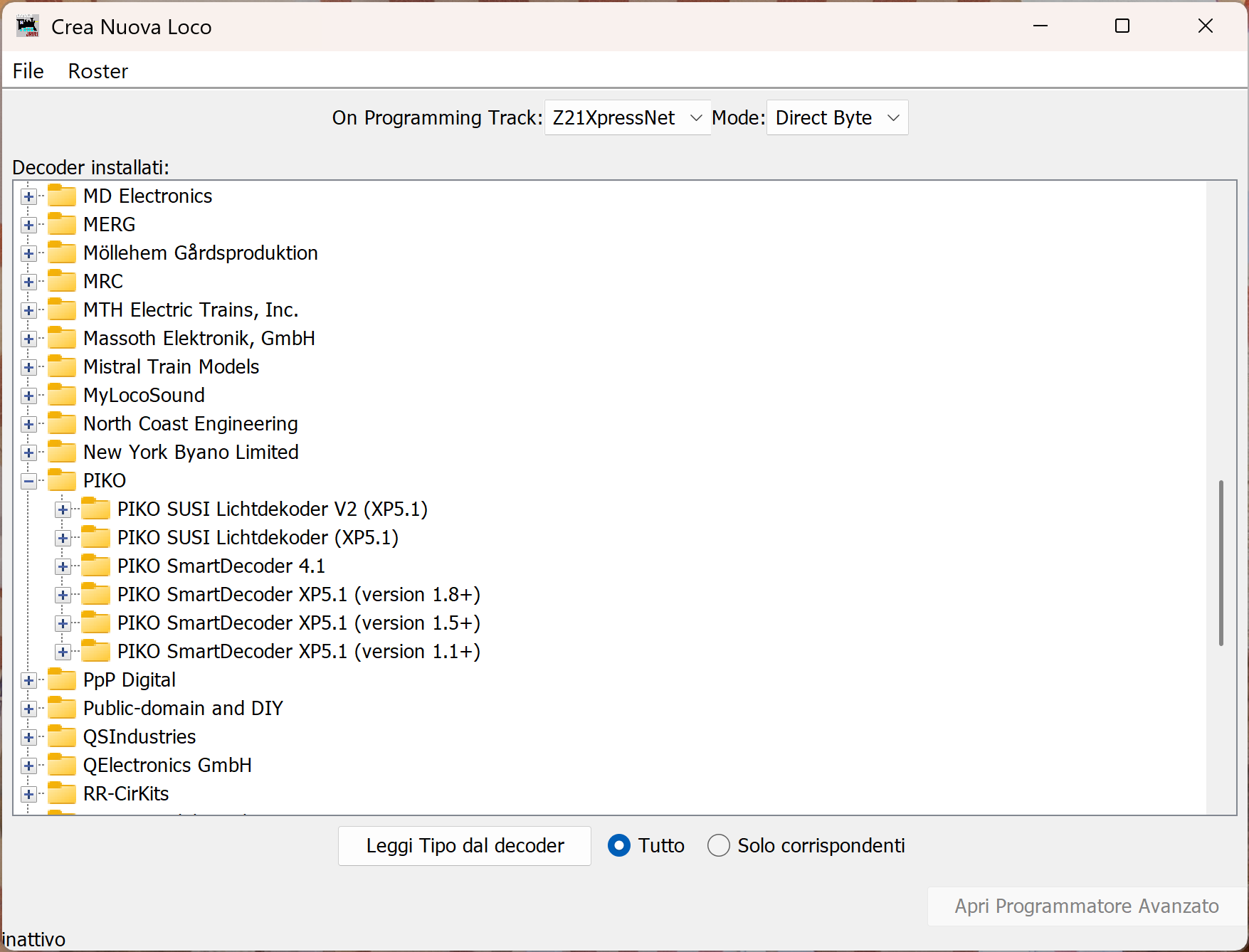Click the vertical scrollbar of the decoder list
The height and width of the screenshot is (952, 1249).
1221,562
